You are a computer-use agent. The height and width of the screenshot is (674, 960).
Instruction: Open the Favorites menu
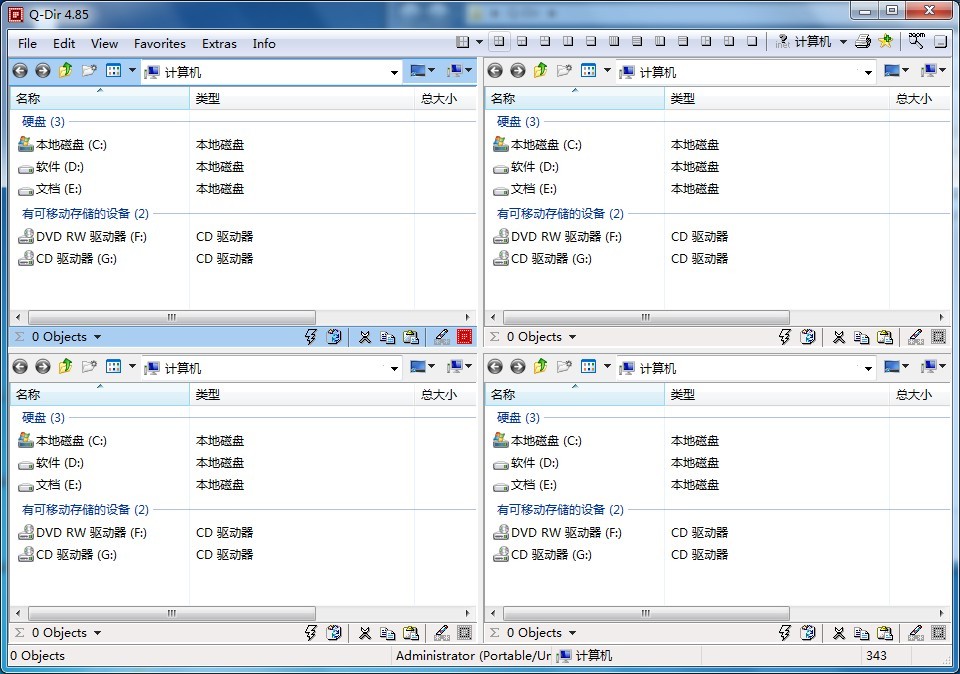160,43
